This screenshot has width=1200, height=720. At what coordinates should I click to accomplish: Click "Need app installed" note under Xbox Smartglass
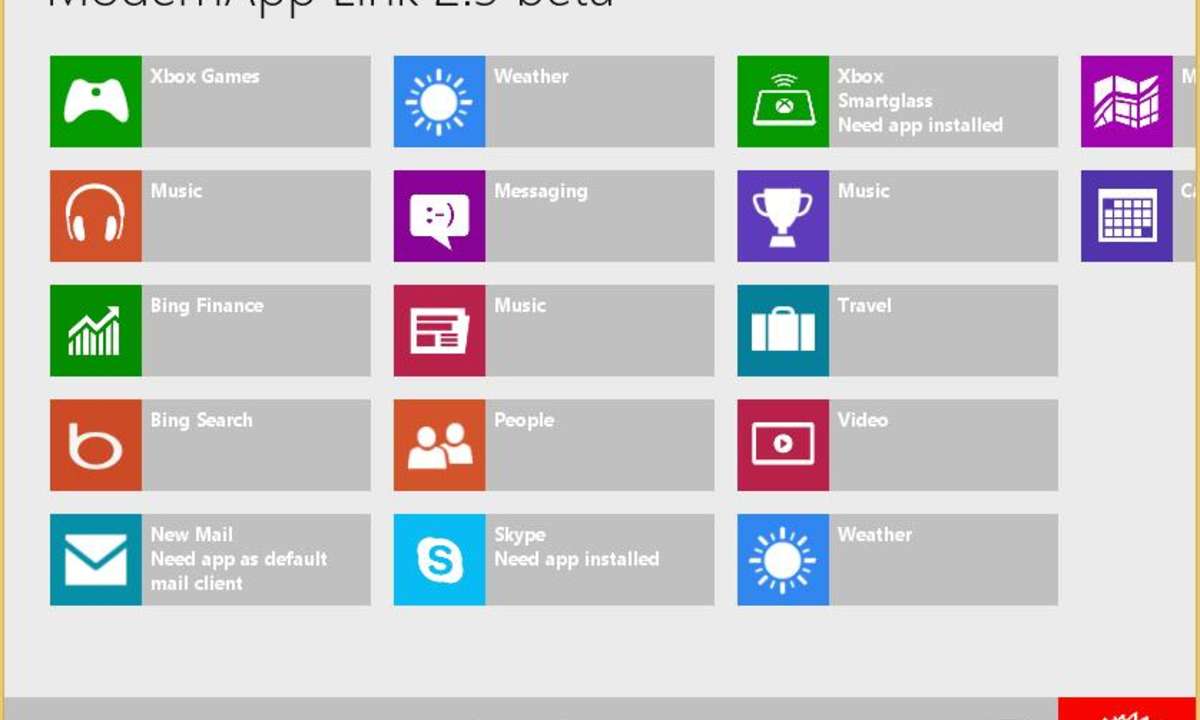click(920, 125)
